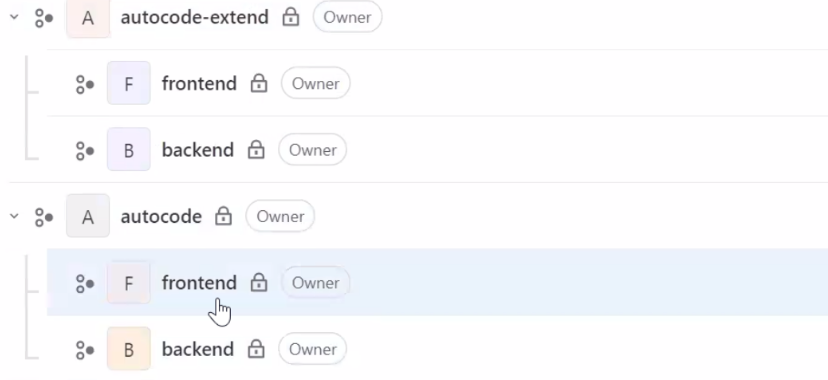Open frontend subgroup under autocode-extend
828x380 pixels.
(199, 83)
